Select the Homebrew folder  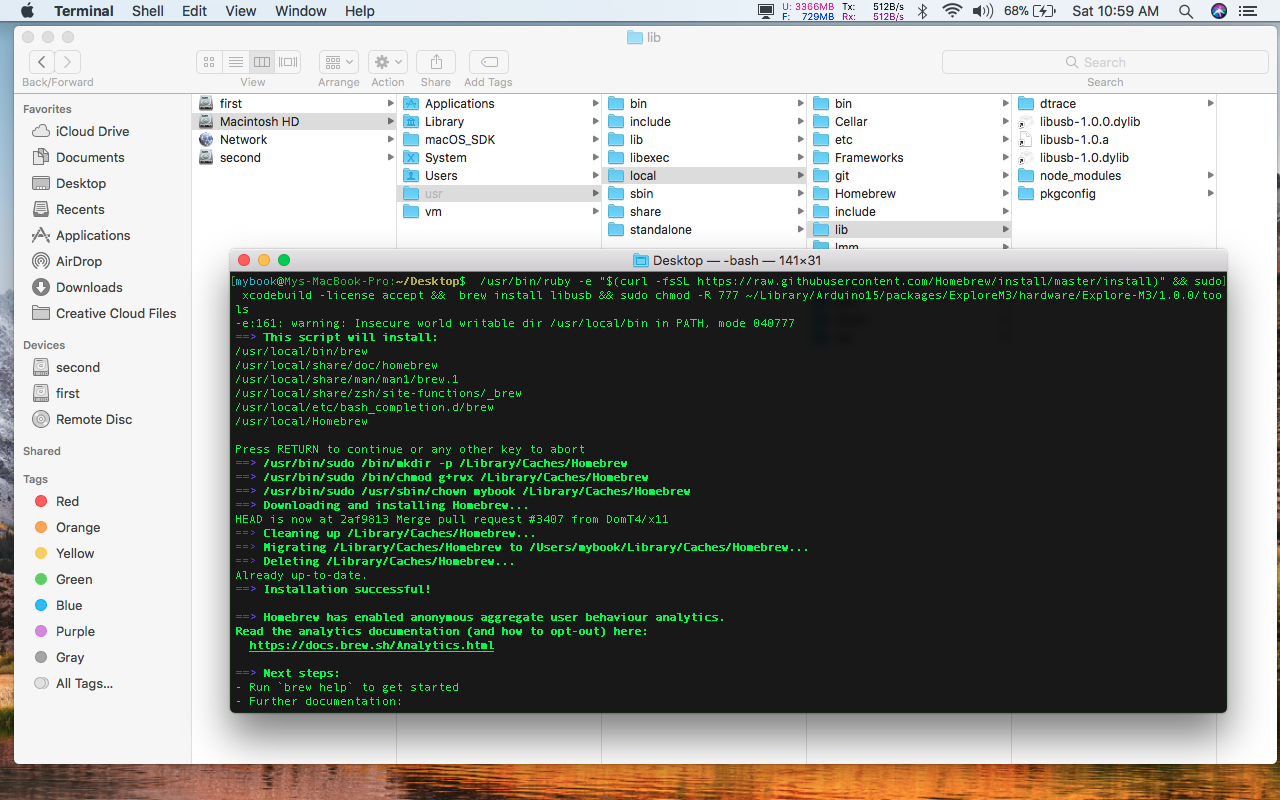909,193
